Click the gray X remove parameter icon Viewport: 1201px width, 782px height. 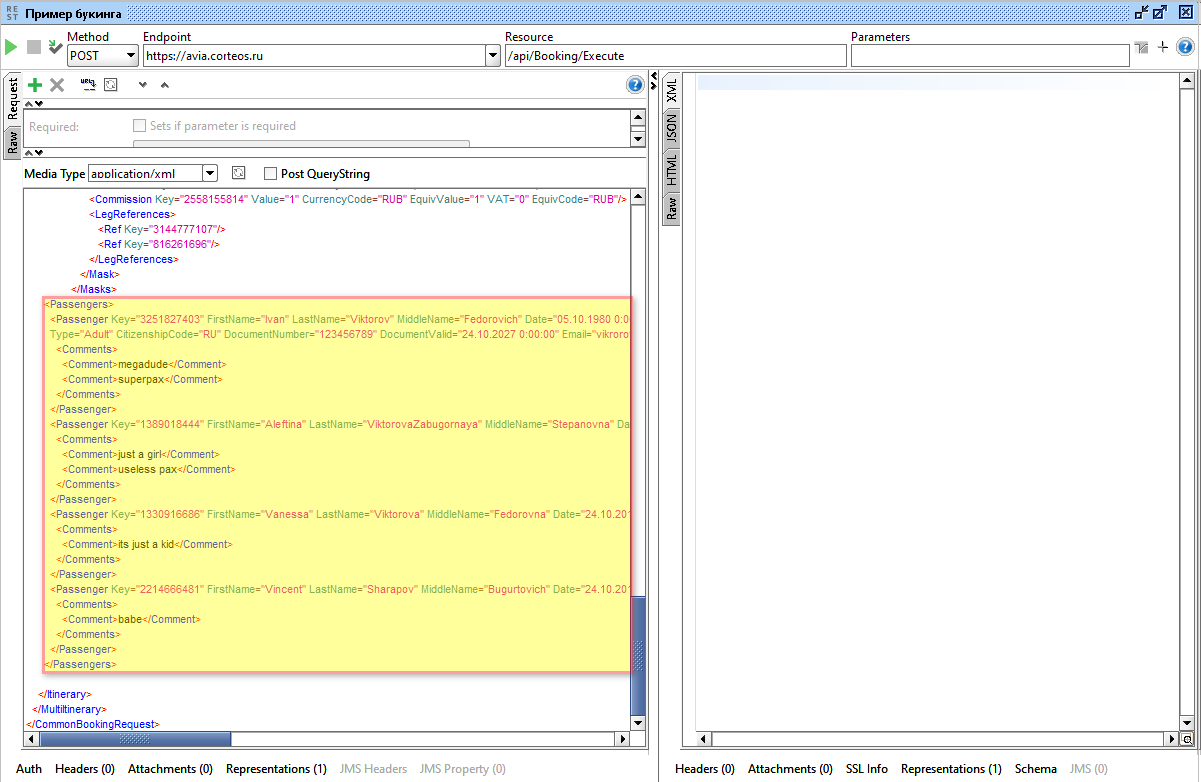(x=57, y=85)
